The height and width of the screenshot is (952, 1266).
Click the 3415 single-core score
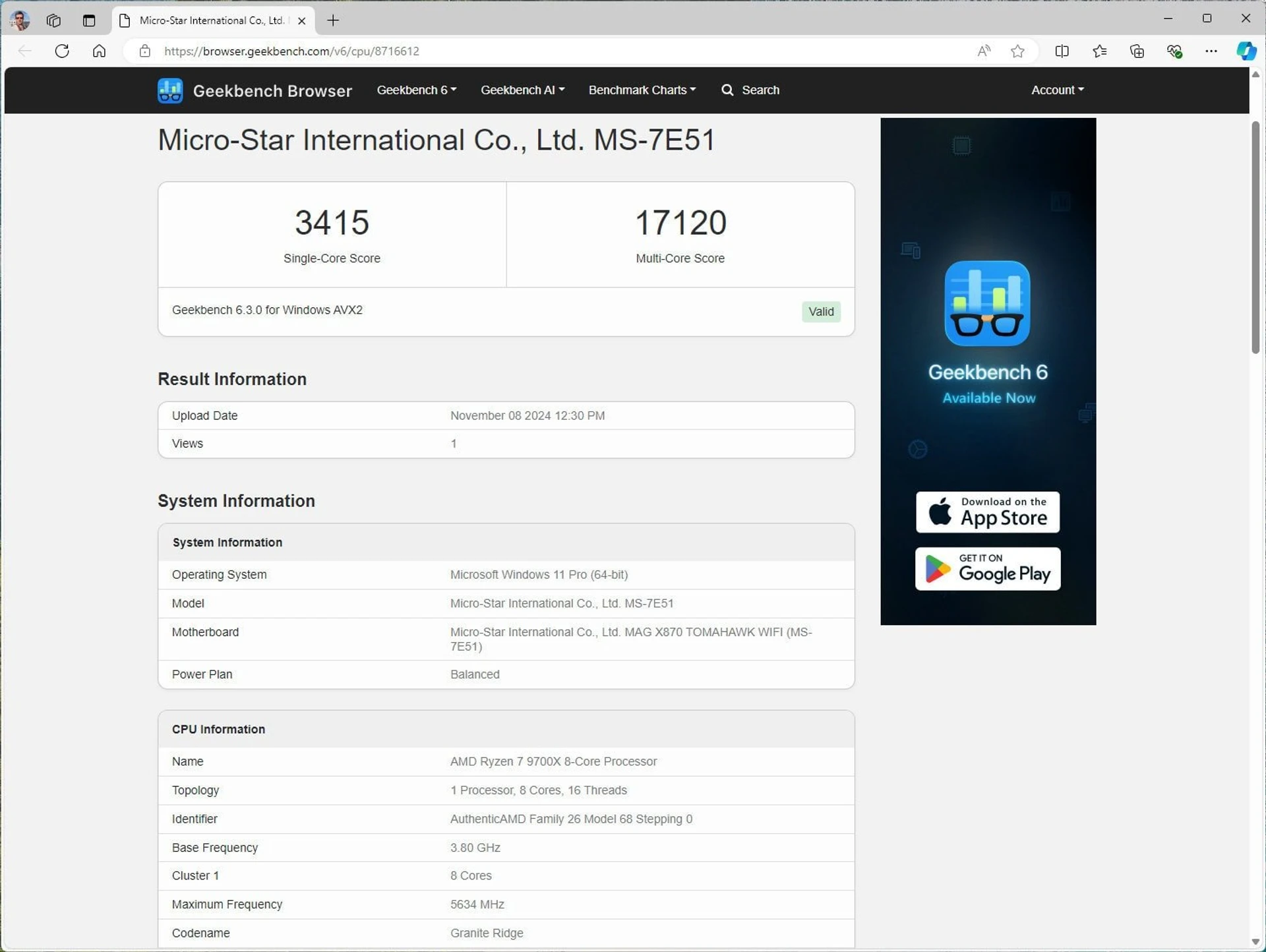click(x=332, y=222)
